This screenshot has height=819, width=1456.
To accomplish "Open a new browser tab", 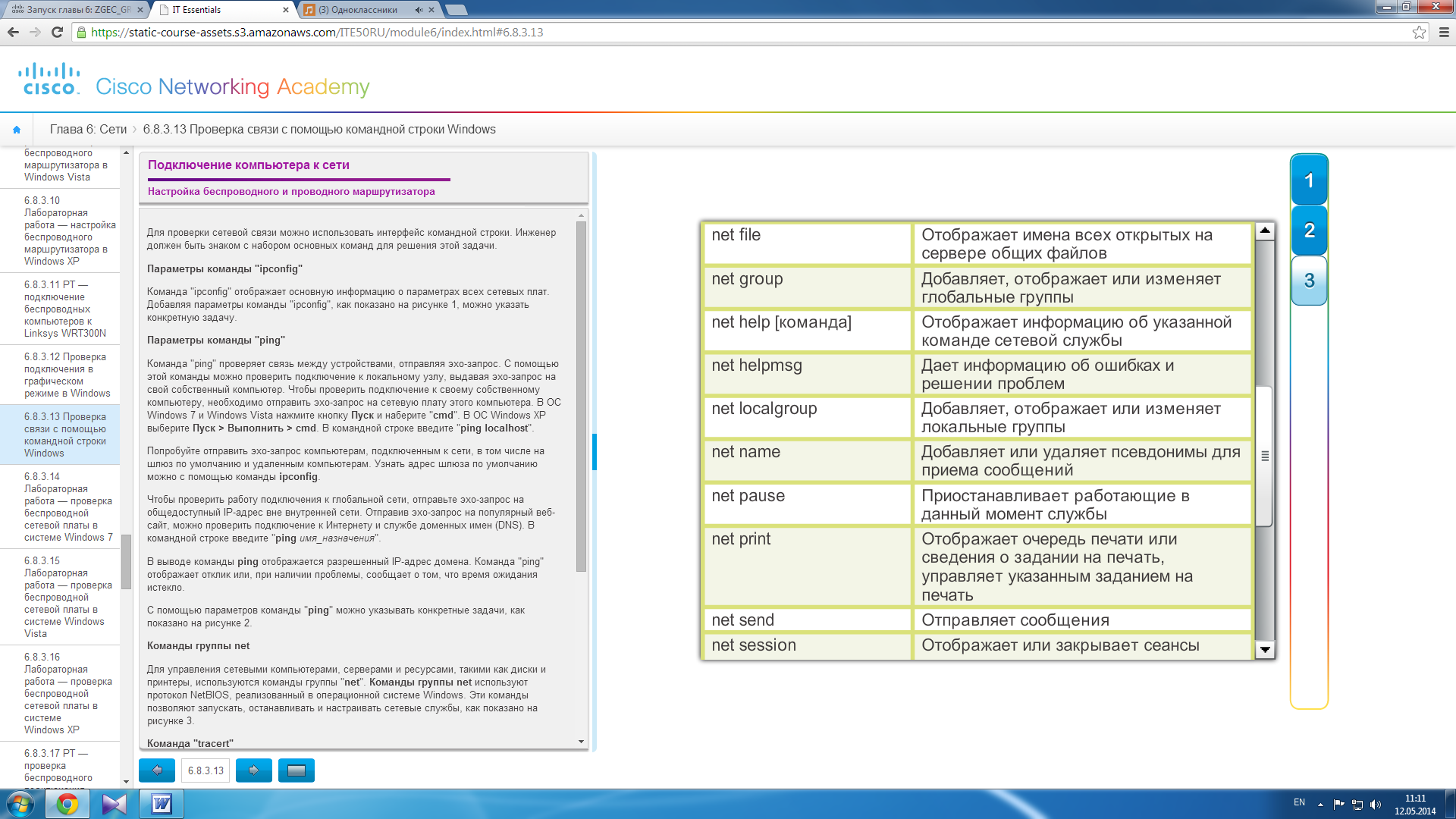I will coord(456,10).
